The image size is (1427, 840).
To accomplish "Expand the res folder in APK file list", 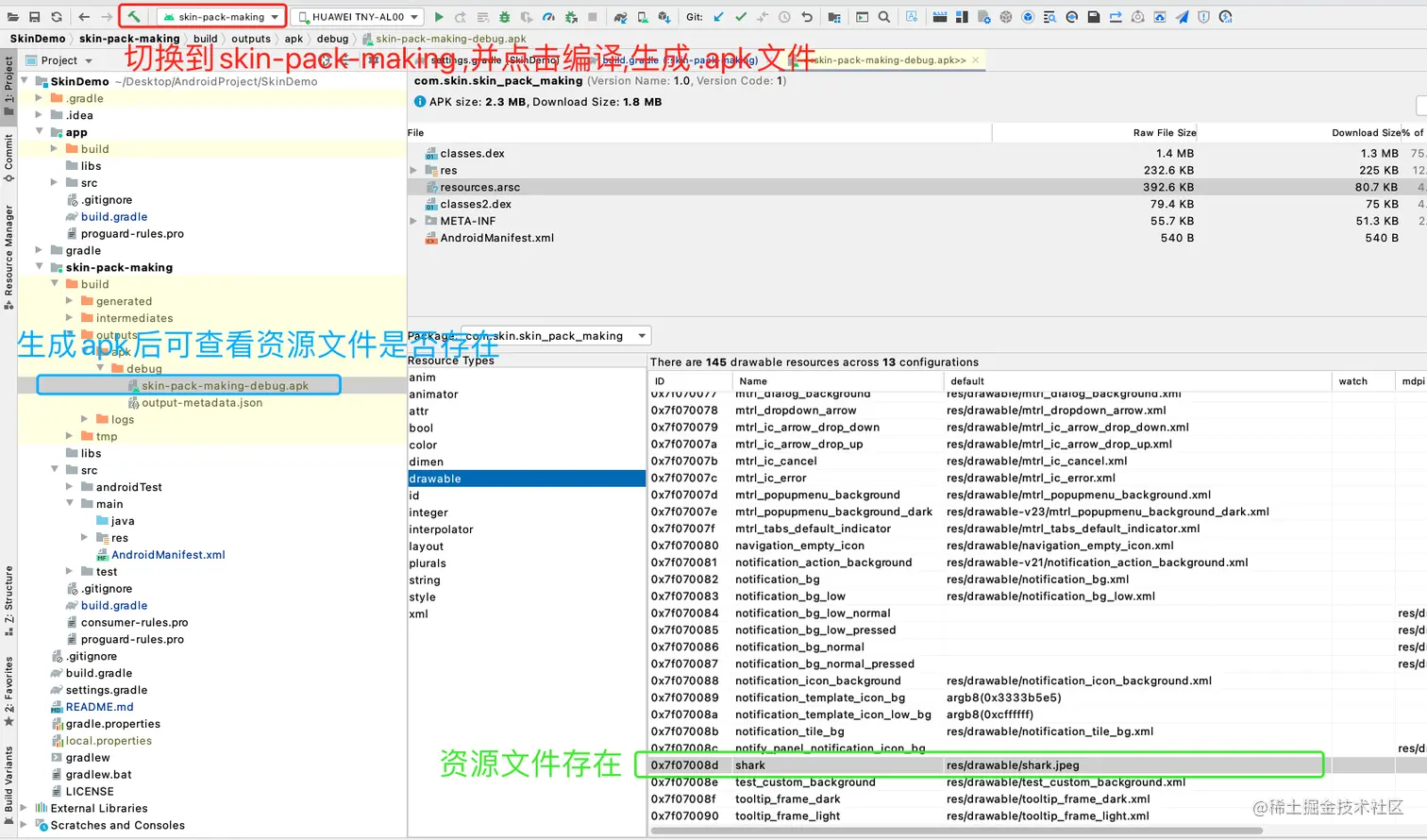I will 413,171.
